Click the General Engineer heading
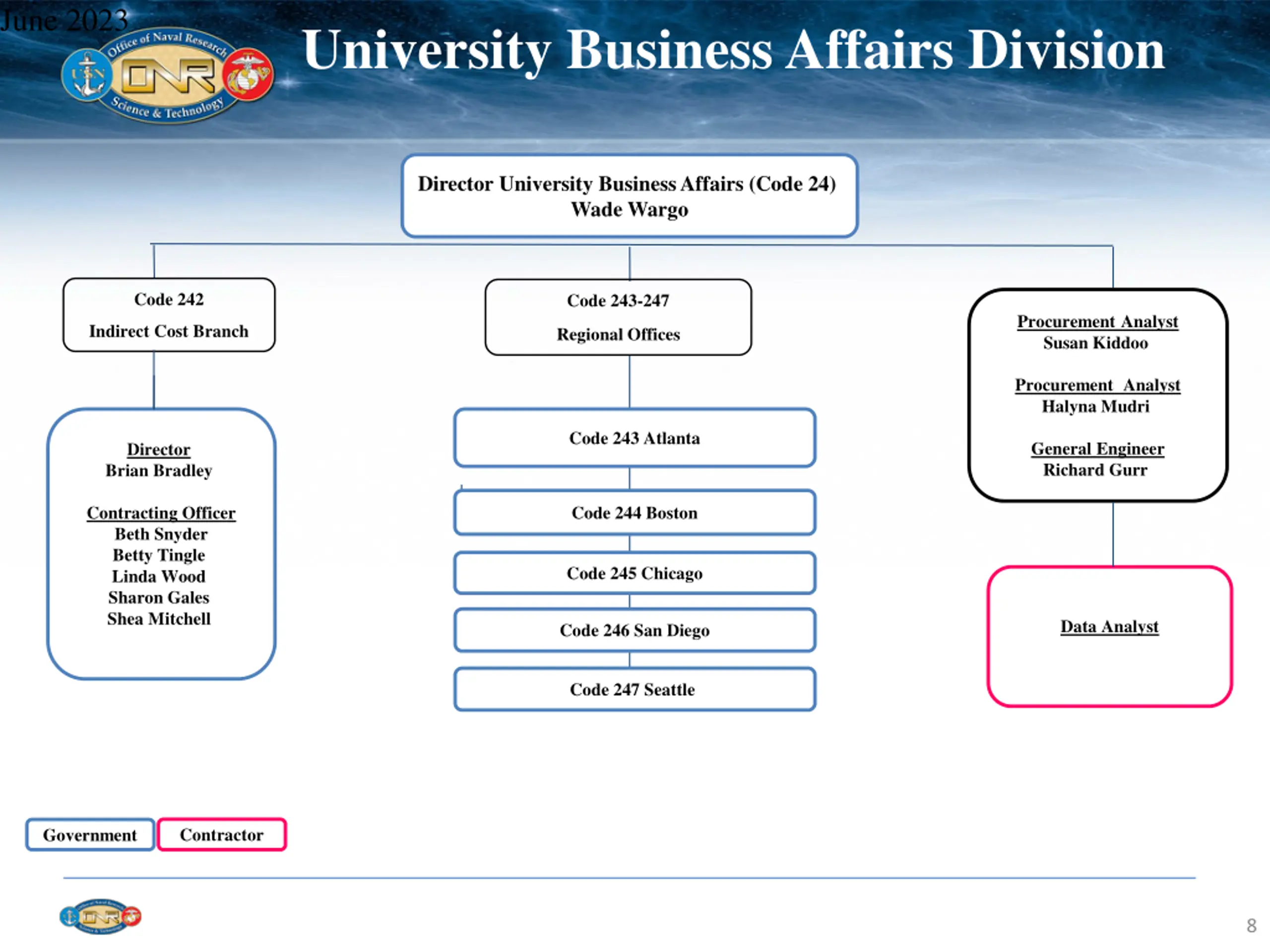Viewport: 1270px width, 952px height. [1097, 448]
